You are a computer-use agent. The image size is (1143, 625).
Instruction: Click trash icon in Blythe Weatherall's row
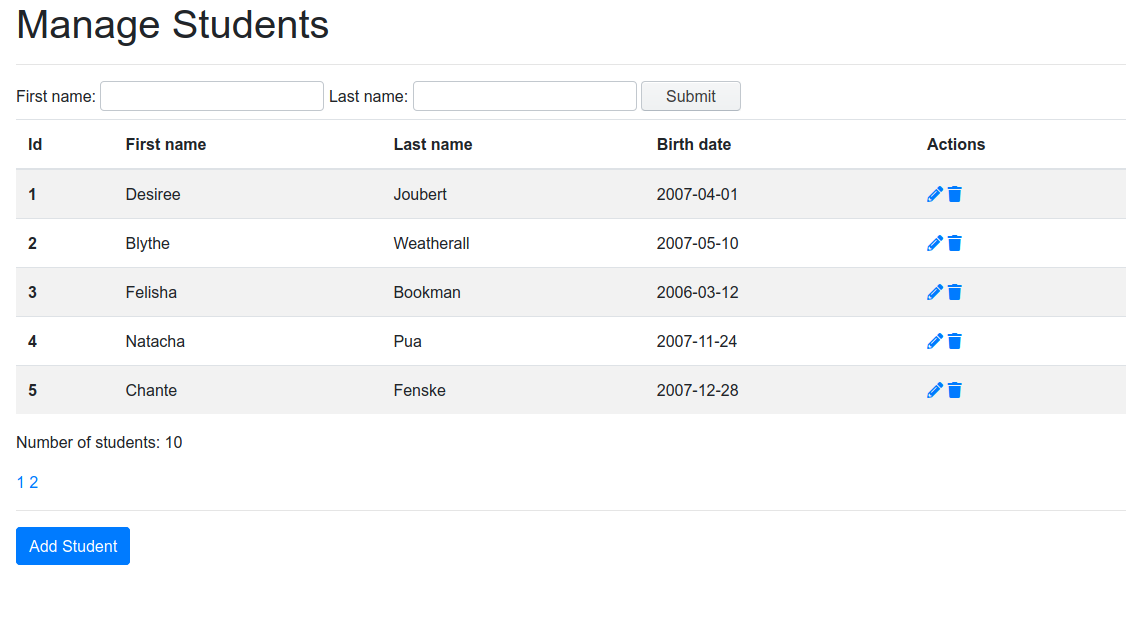[x=955, y=243]
